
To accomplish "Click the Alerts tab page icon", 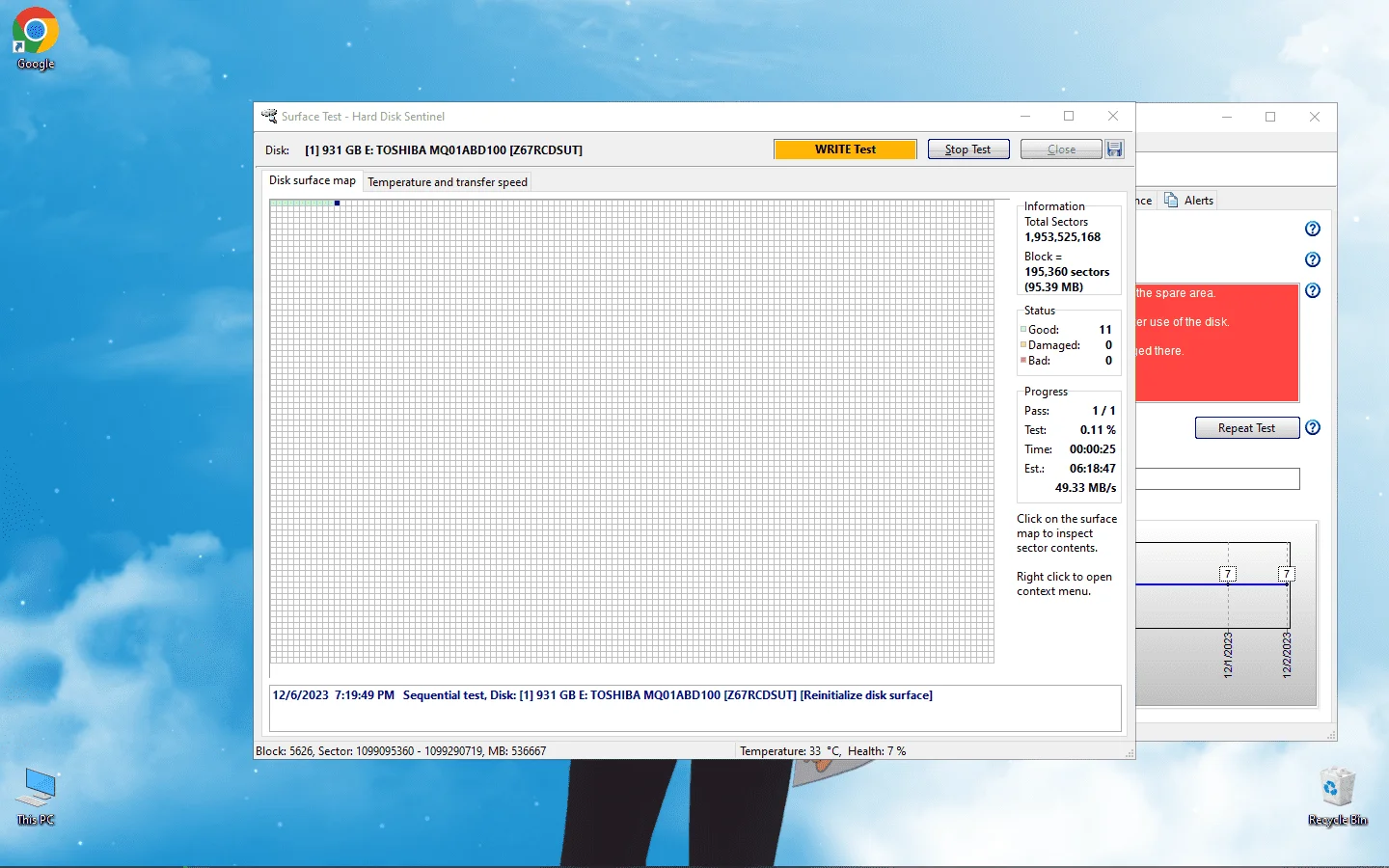I will (x=1171, y=200).
